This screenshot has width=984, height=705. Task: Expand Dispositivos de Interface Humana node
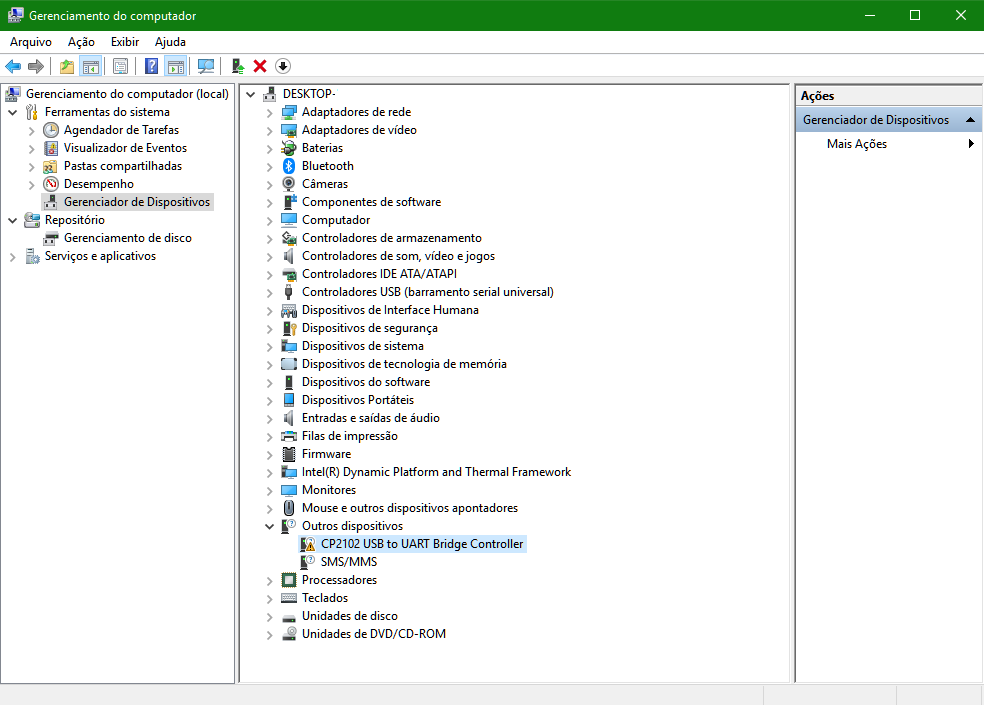click(x=269, y=311)
